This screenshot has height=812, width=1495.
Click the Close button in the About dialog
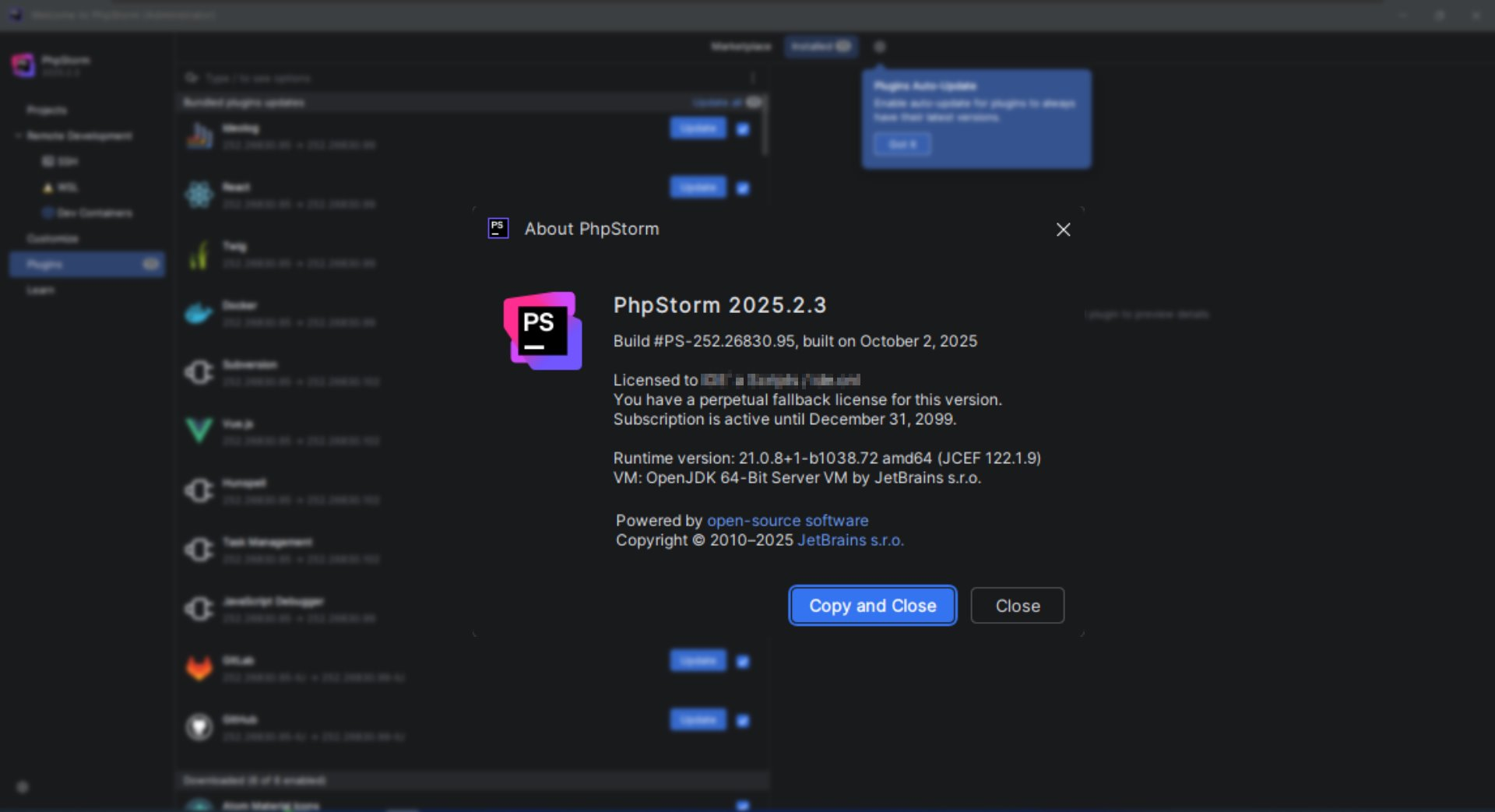click(1018, 606)
